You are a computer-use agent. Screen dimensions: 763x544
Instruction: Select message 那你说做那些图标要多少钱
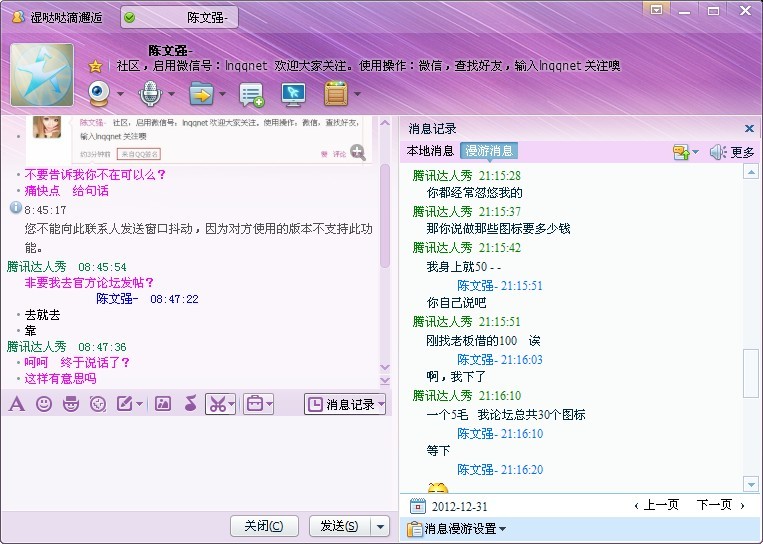tap(498, 229)
